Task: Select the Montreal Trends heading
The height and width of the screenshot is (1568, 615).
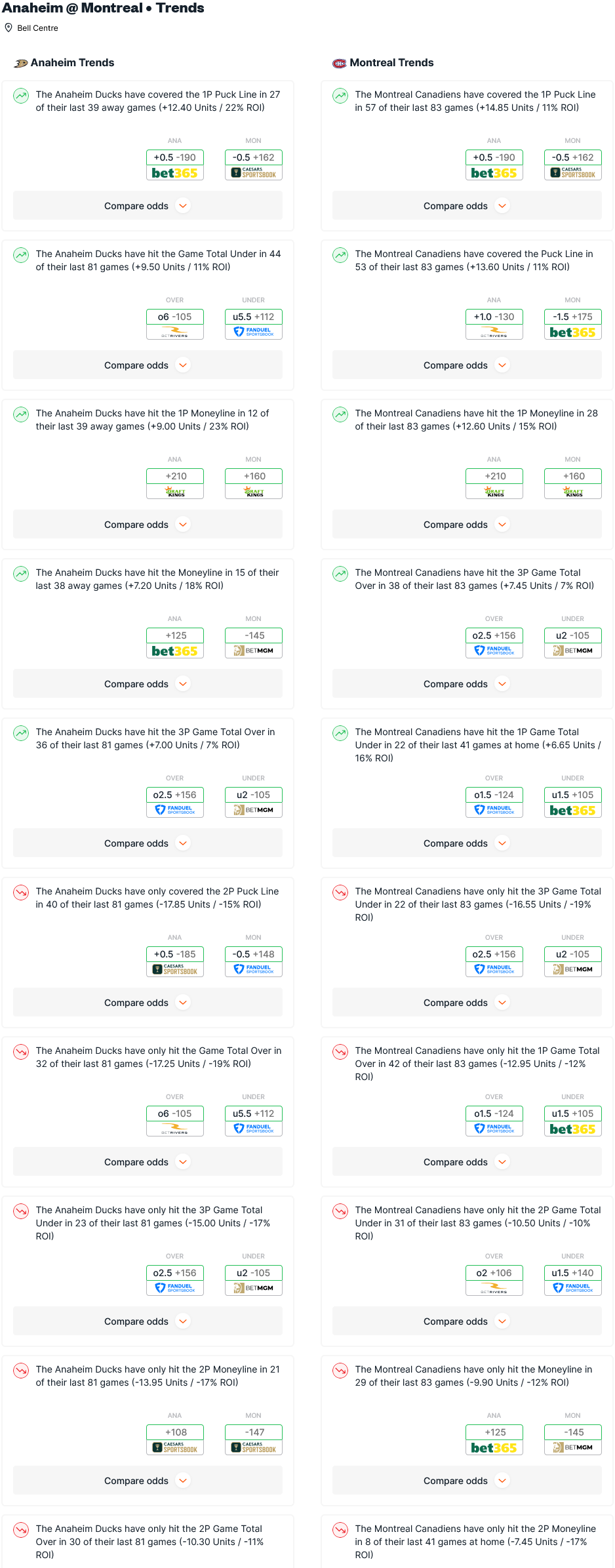Action: 391,63
